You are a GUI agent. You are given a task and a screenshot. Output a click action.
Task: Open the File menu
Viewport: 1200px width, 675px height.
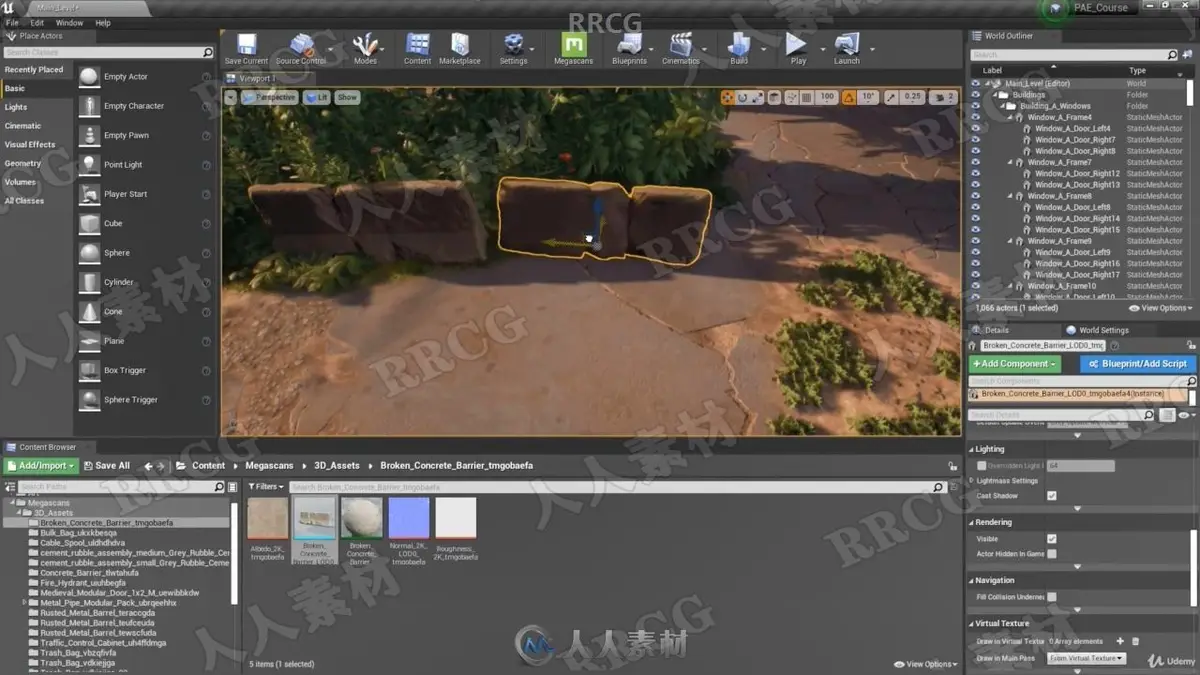point(13,22)
